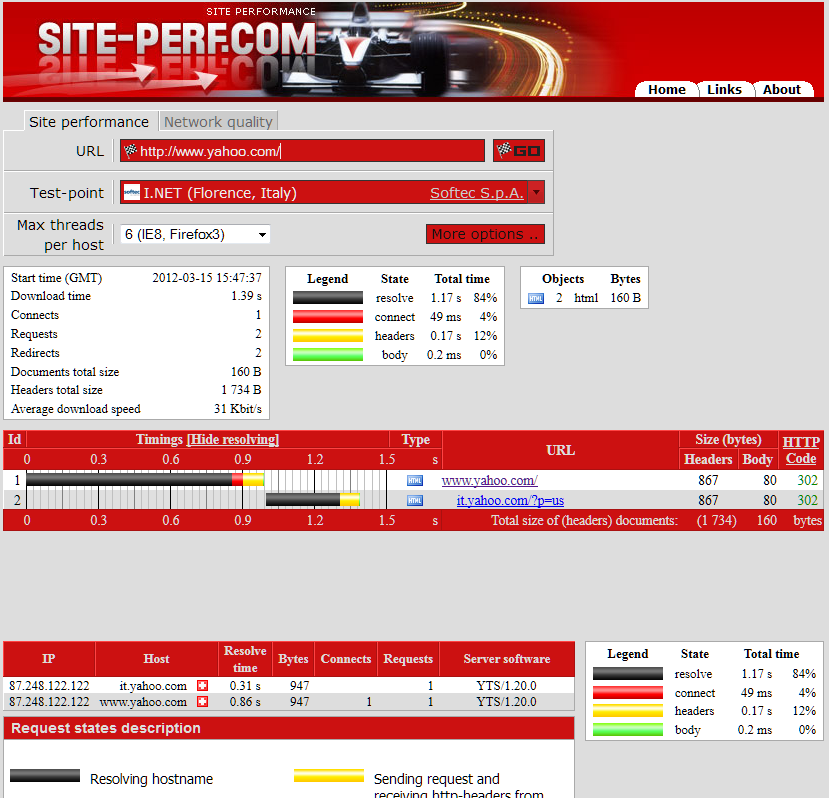This screenshot has width=829, height=798.
Task: Open the www.yahoo.com/ URL link
Action: click(490, 480)
